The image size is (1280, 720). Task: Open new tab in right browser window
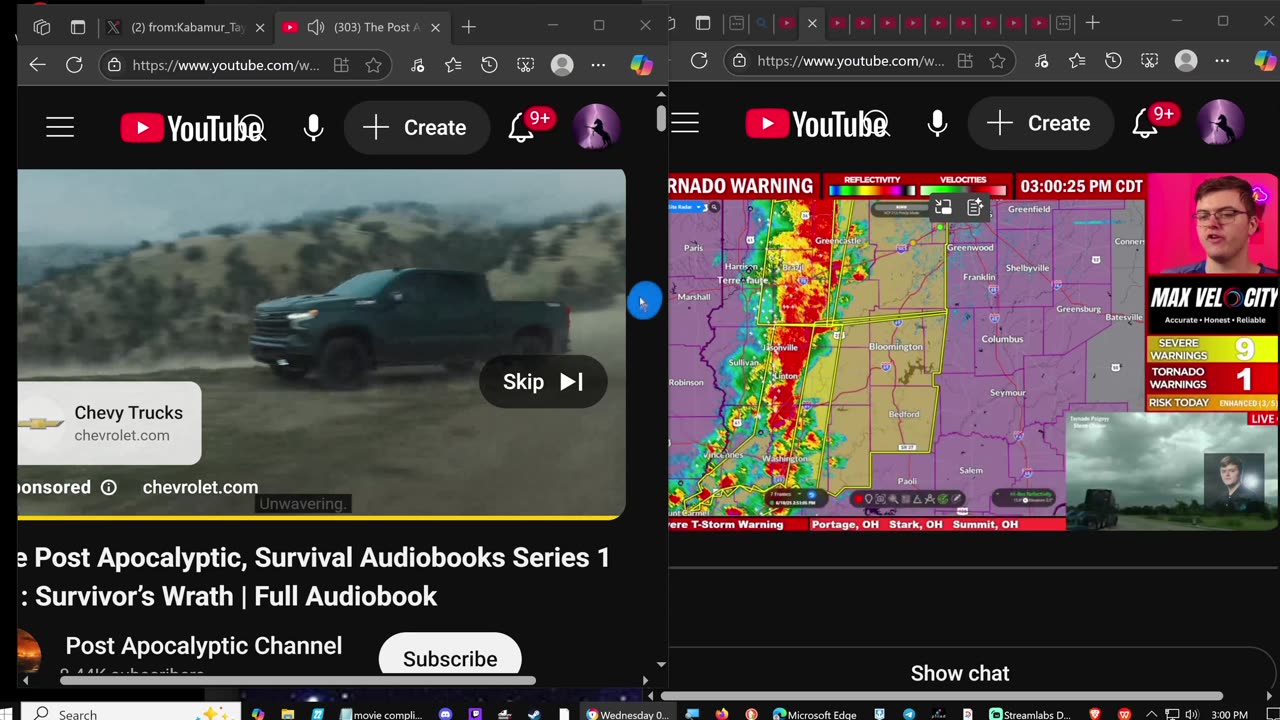coord(1093,23)
